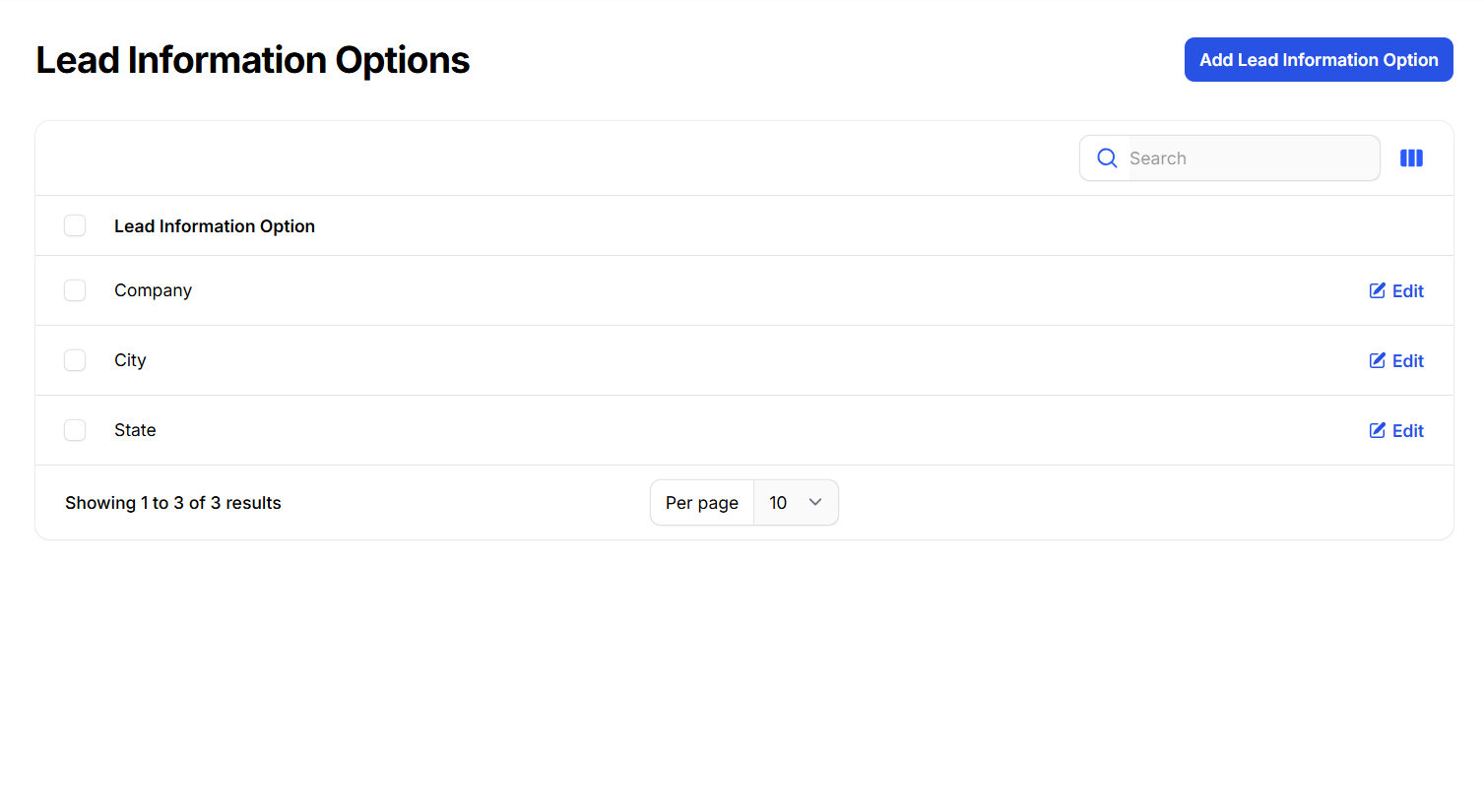Click the magnifying glass search icon
Viewport: 1484px width, 812px height.
click(x=1107, y=158)
